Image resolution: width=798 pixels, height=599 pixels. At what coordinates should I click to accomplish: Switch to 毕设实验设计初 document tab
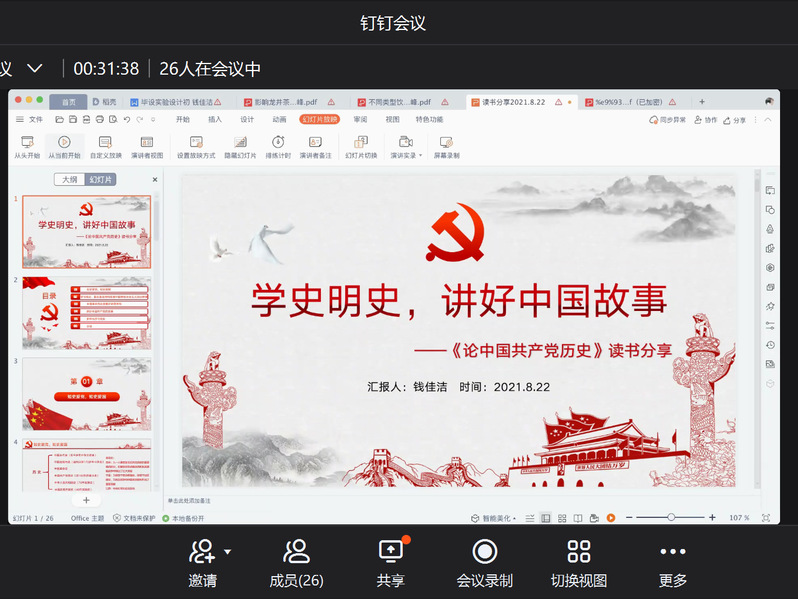176,102
